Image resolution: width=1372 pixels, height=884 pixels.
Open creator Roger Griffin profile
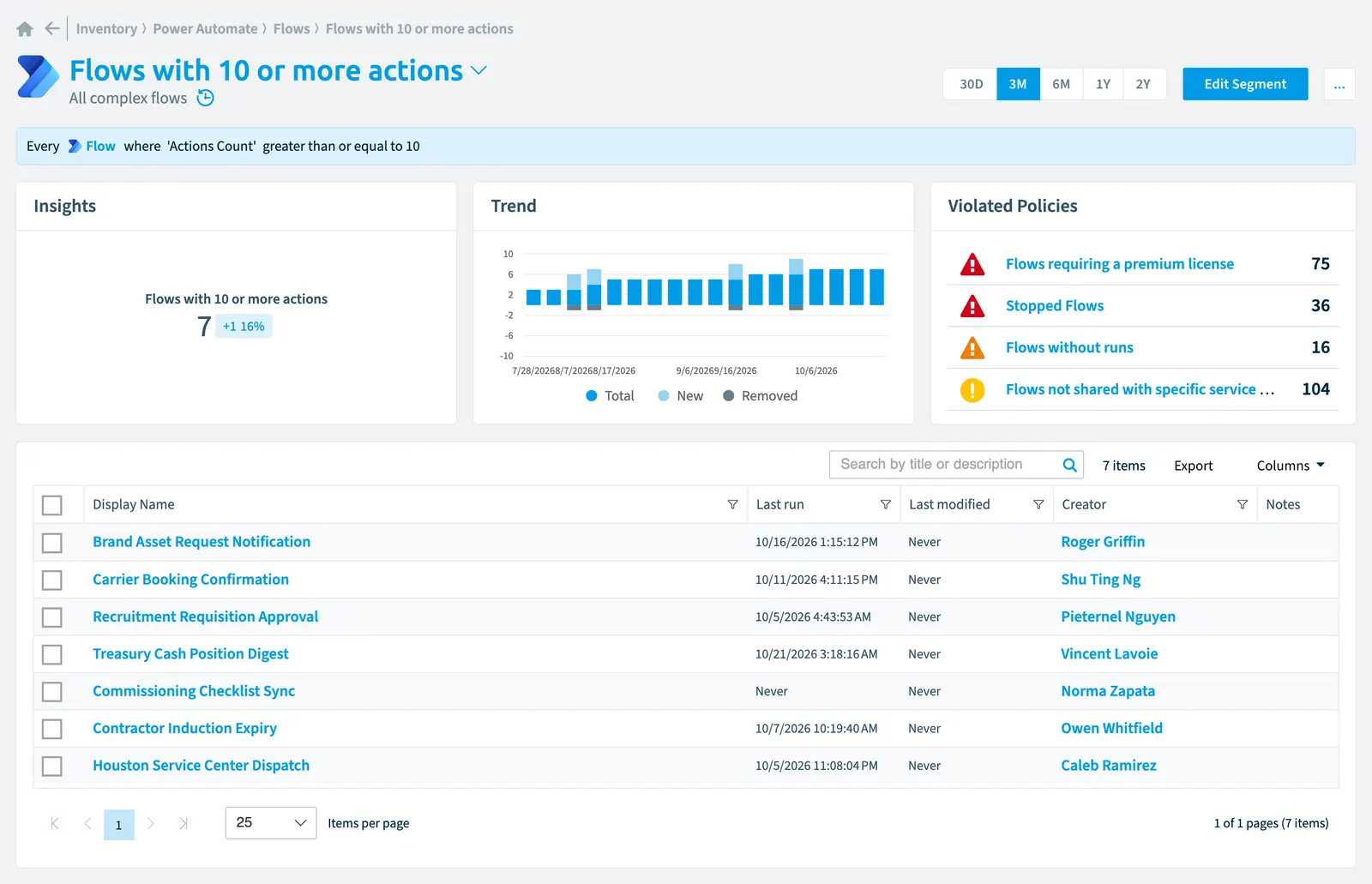[x=1103, y=542]
